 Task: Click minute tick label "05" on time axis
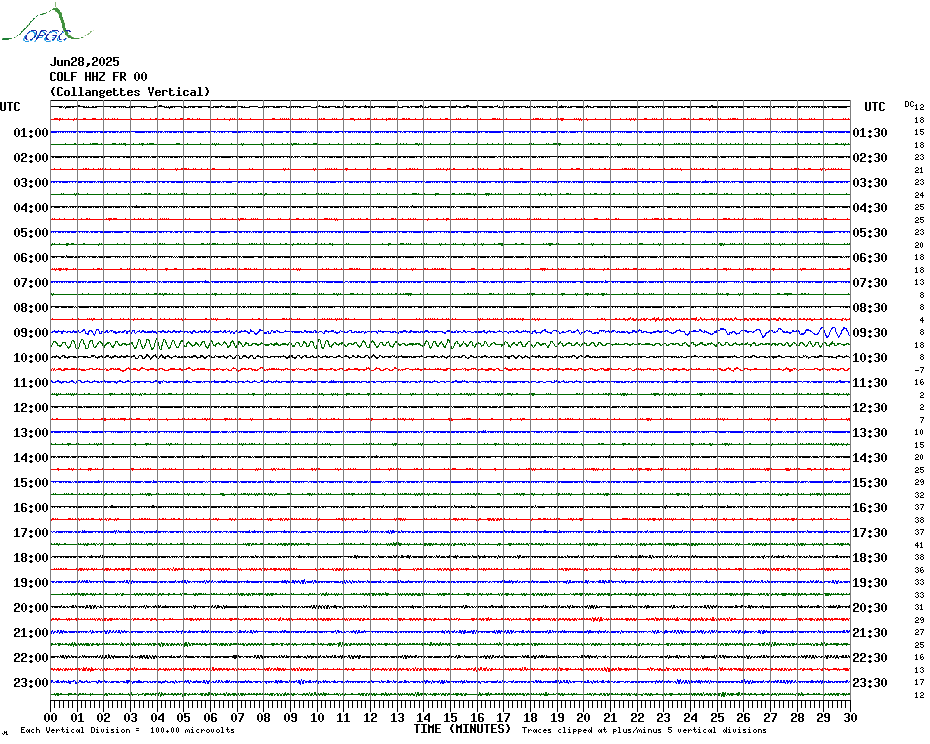(184, 717)
